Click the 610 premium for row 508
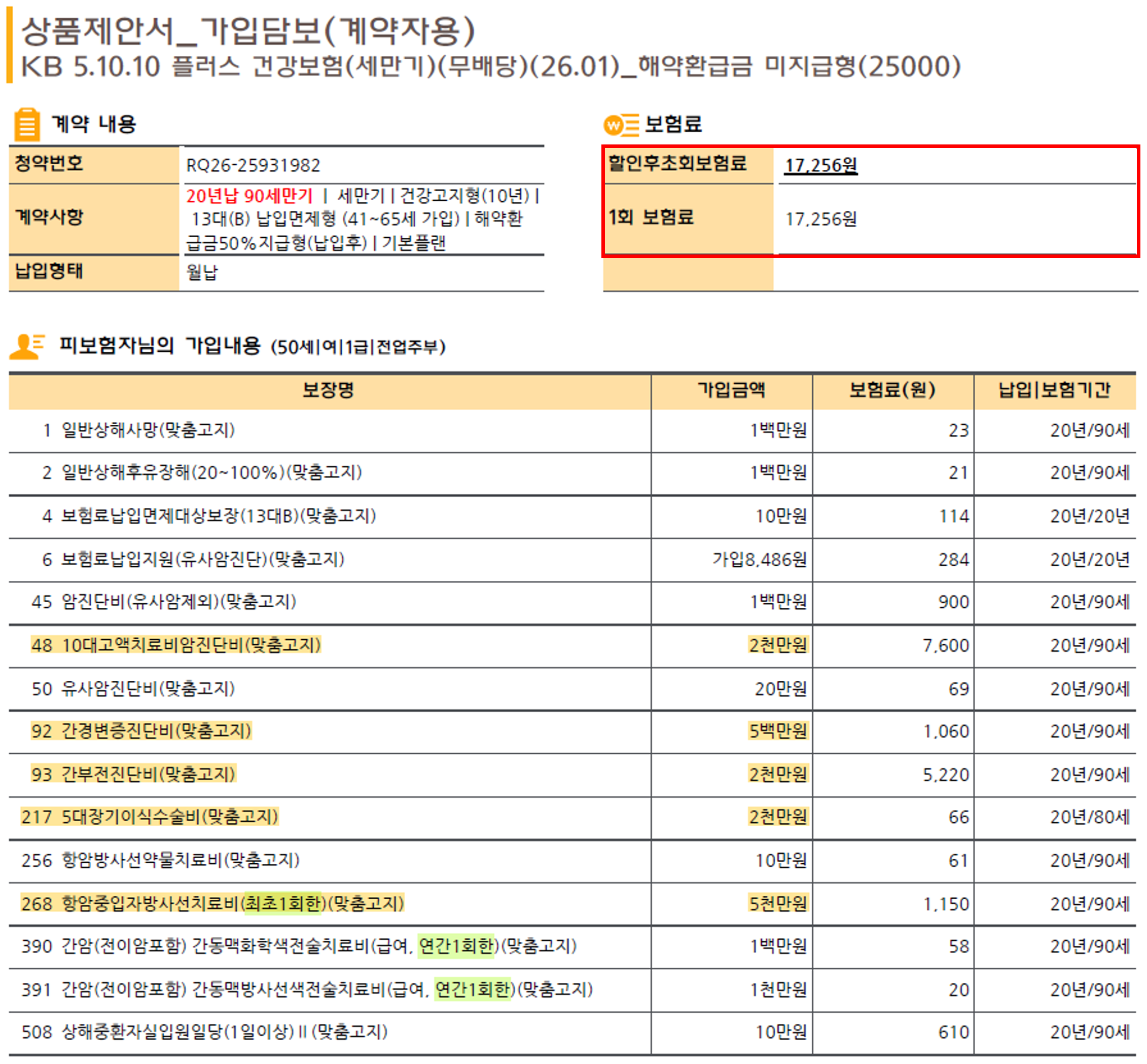Viewport: 1147px width, 1064px height. point(953,1033)
